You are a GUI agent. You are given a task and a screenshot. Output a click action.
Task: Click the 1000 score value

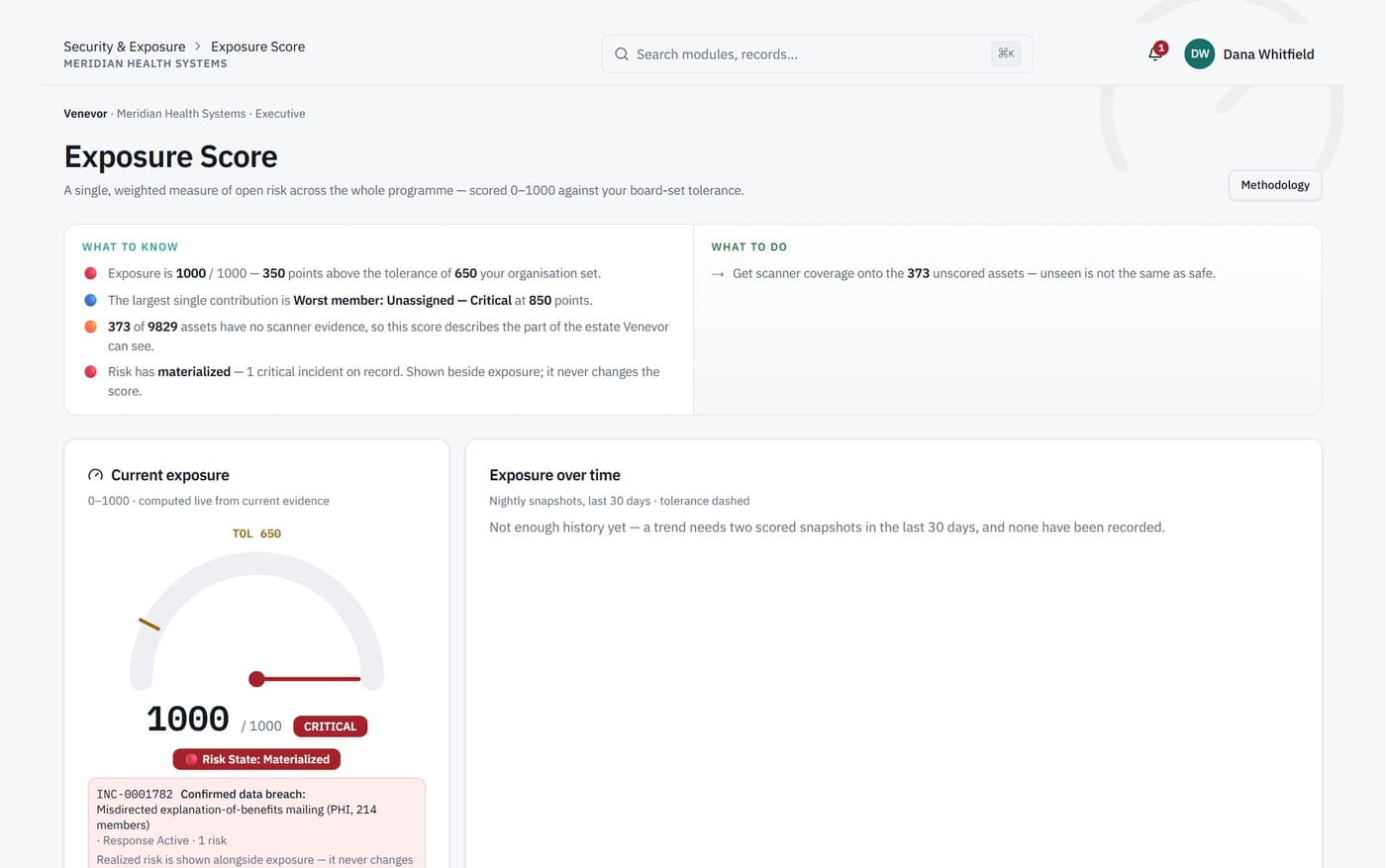click(x=188, y=720)
